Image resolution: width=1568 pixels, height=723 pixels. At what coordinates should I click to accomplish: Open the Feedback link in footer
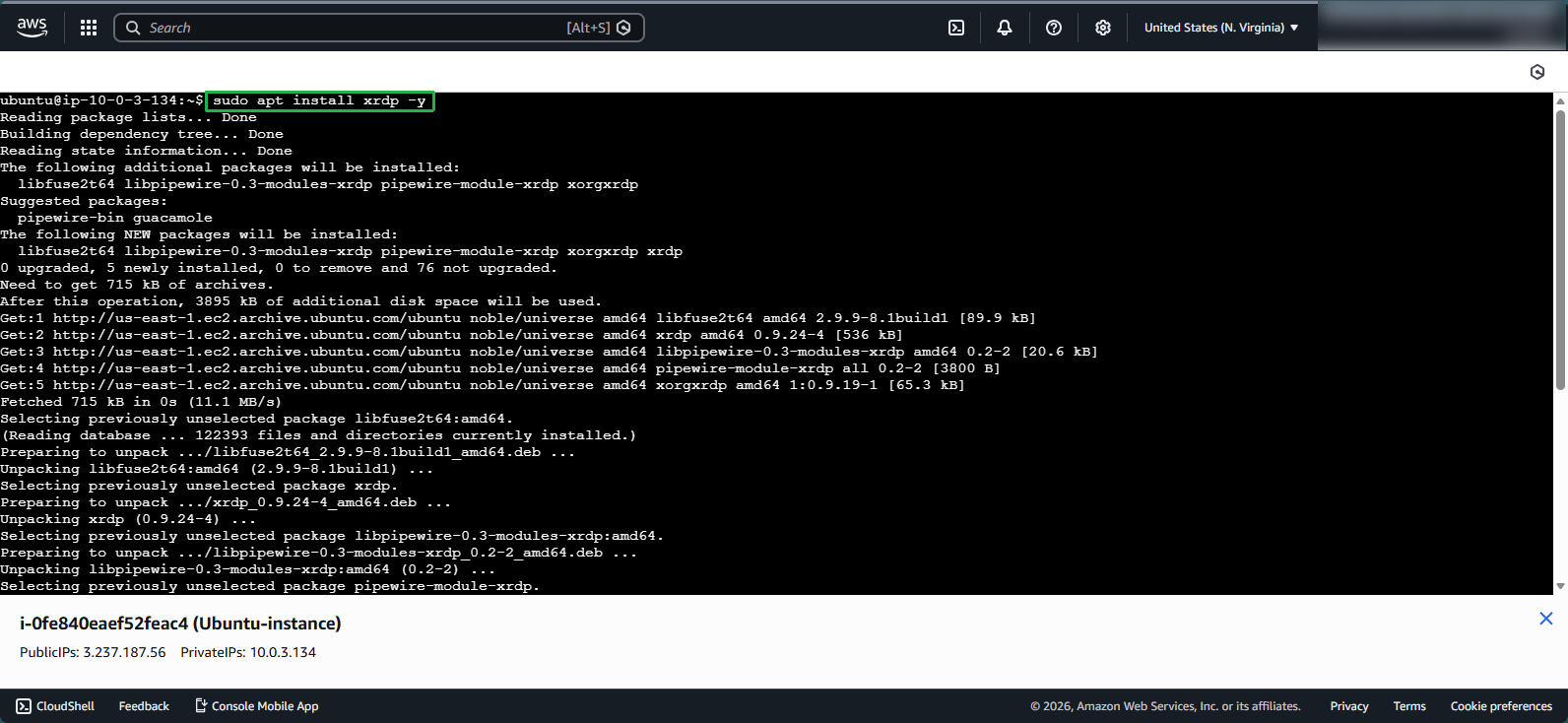[144, 706]
